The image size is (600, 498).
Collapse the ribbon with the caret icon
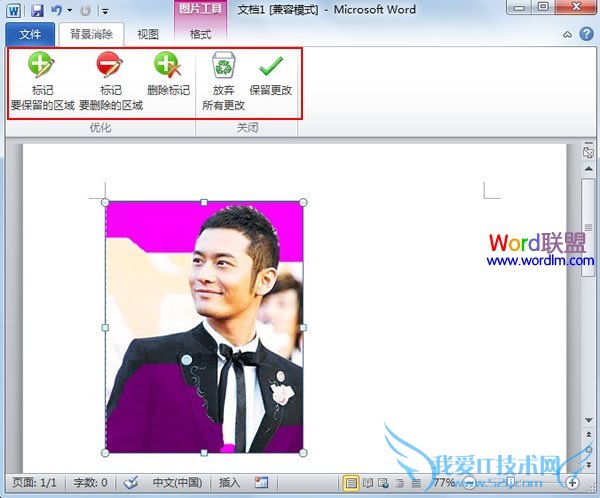567,35
